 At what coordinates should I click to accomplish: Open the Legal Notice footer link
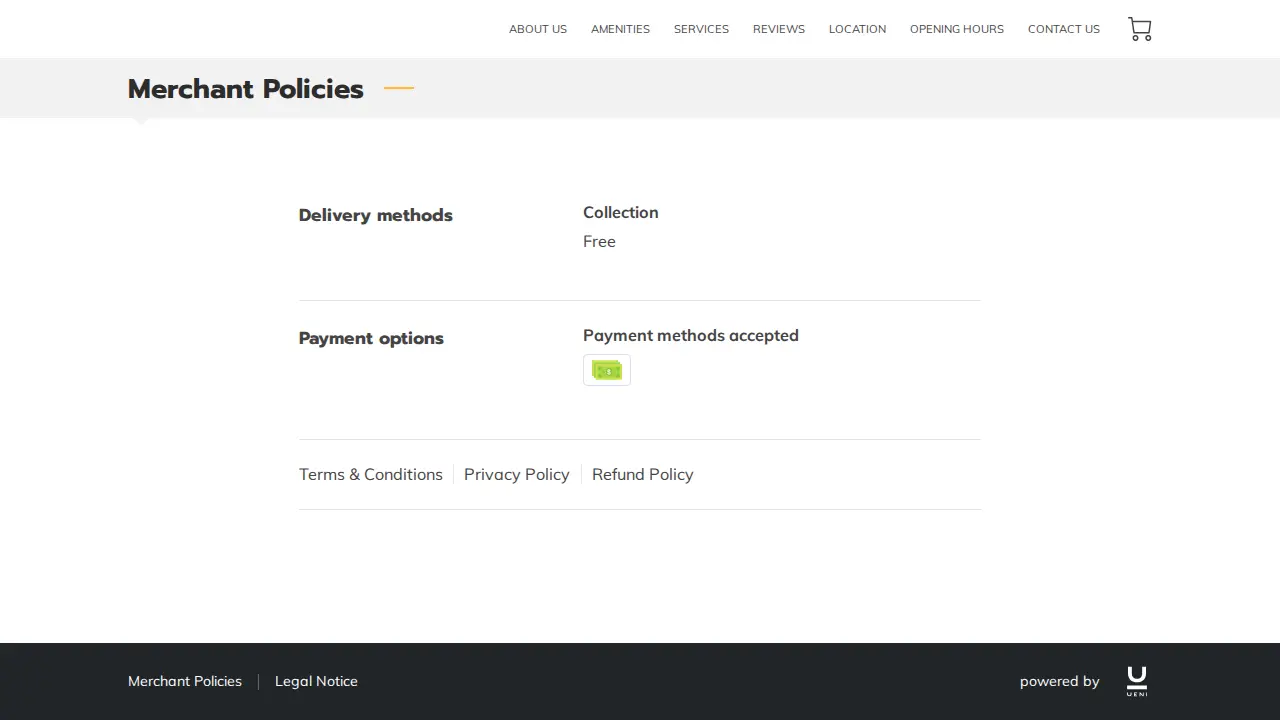tap(316, 681)
